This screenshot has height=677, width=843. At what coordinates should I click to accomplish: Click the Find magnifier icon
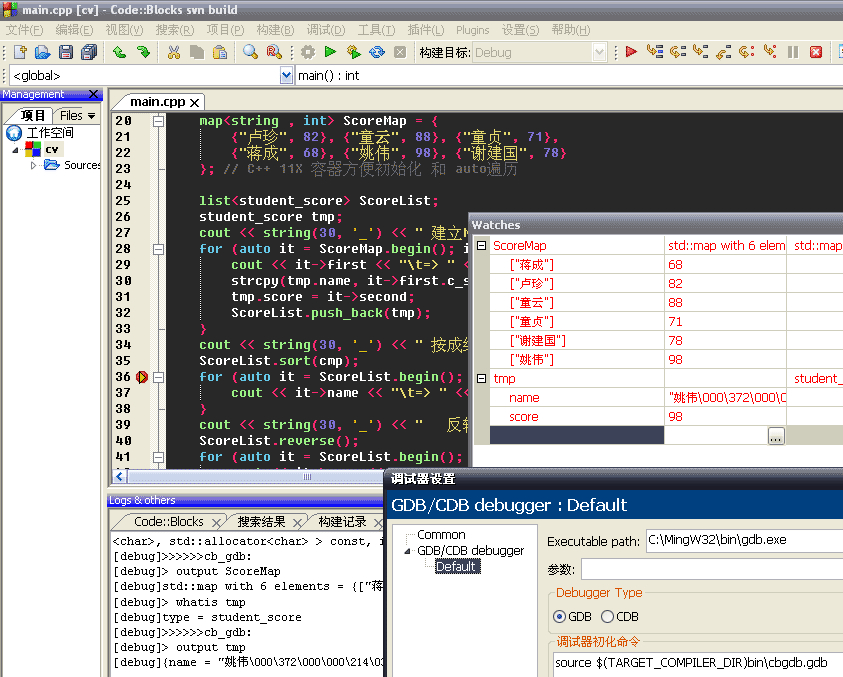pyautogui.click(x=249, y=52)
